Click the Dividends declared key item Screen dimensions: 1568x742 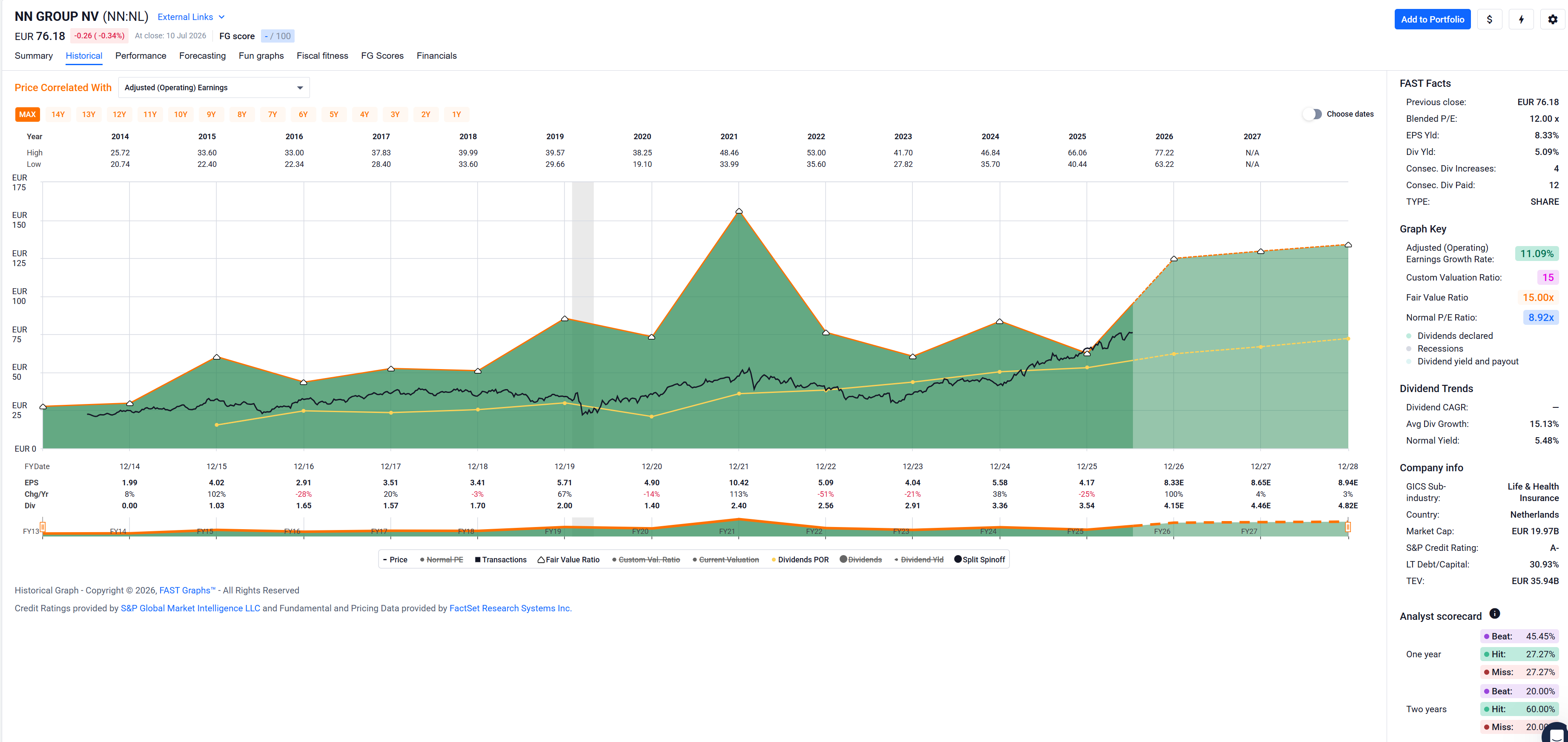click(x=1449, y=336)
